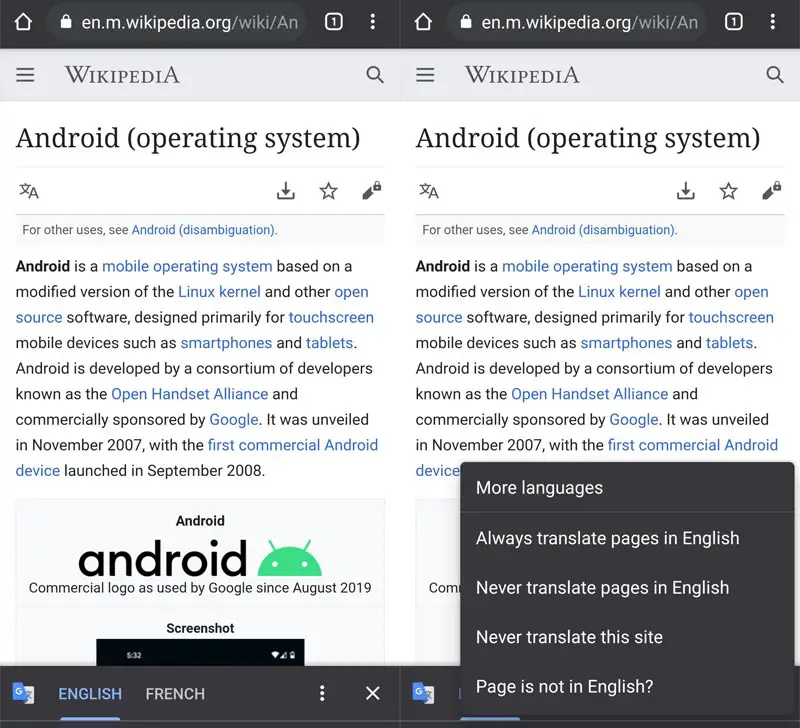
Task: Tap locked edit pencil in left screen
Action: (372, 190)
